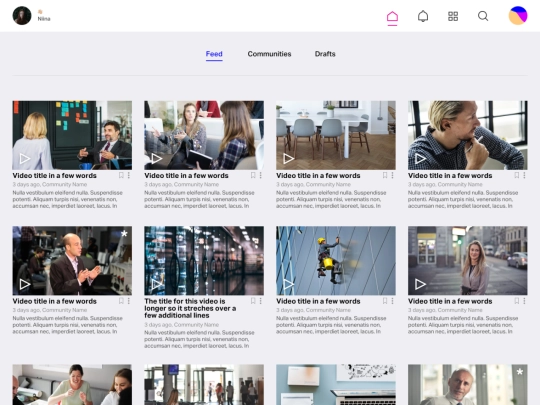540x405 pixels.
Task: Open the 'The title for this video is longer' title
Action: 190,308
